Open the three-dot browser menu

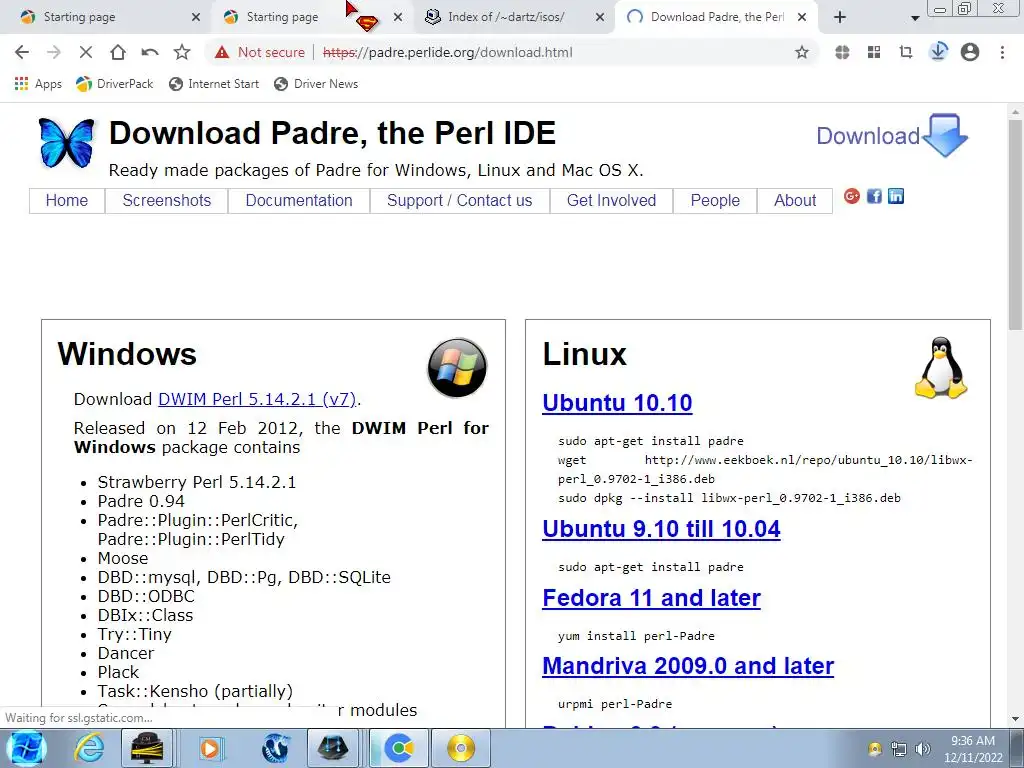[1002, 52]
